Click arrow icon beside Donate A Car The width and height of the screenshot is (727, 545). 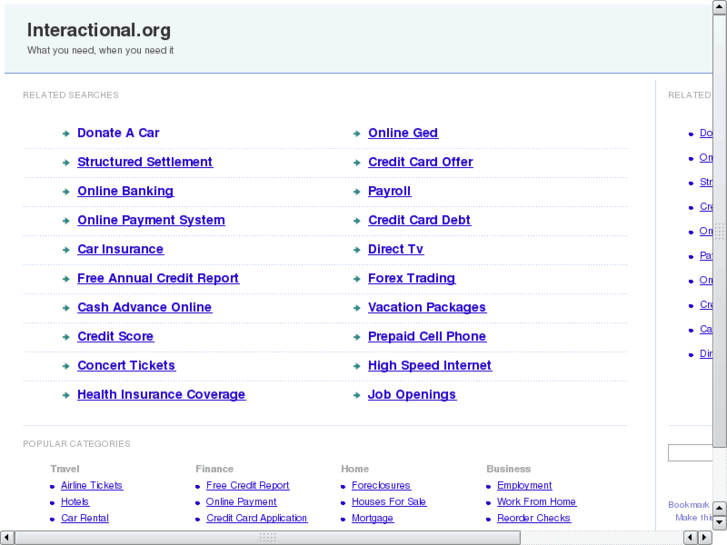[66, 134]
